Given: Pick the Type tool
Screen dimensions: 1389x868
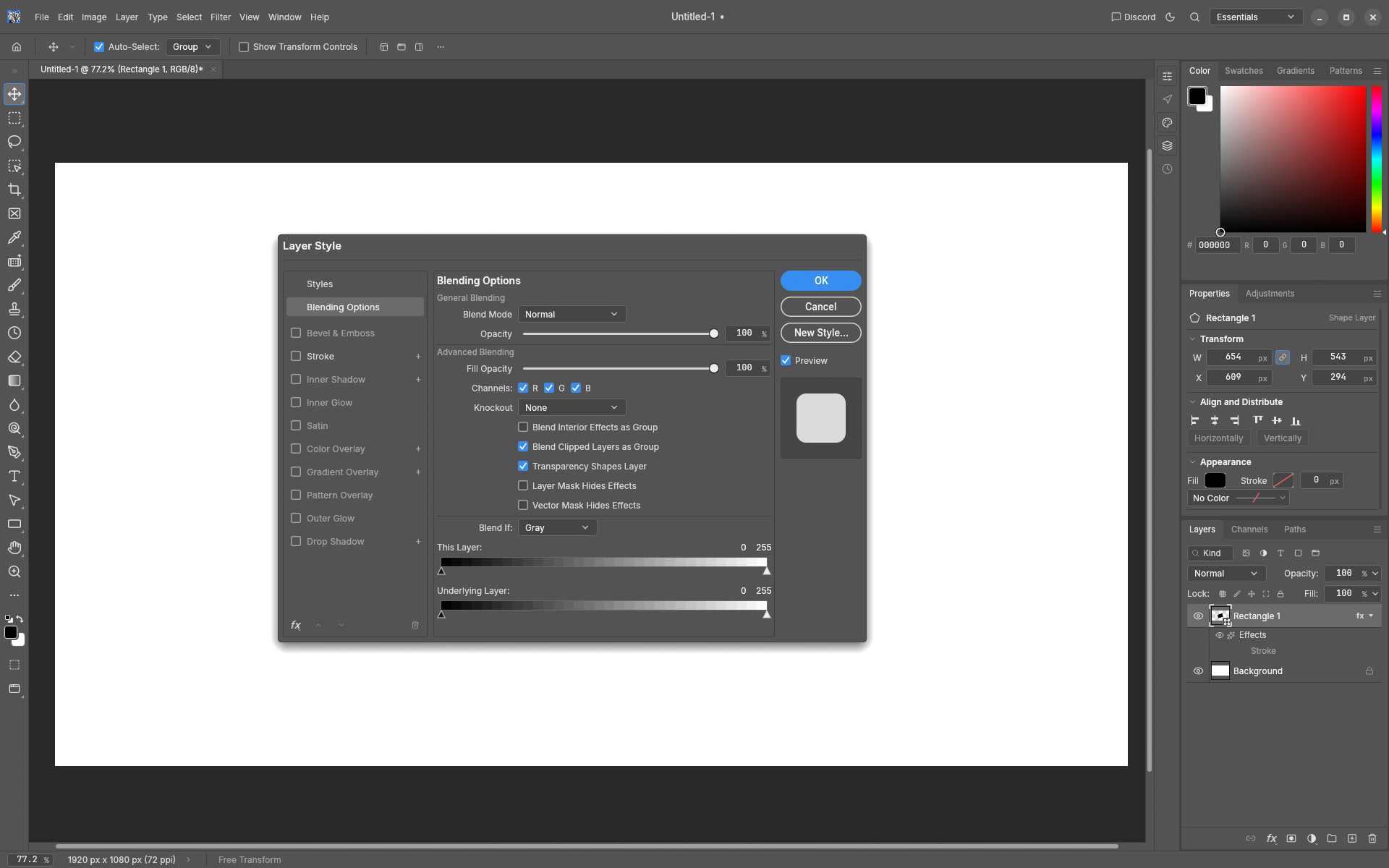Looking at the screenshot, I should click(x=14, y=476).
